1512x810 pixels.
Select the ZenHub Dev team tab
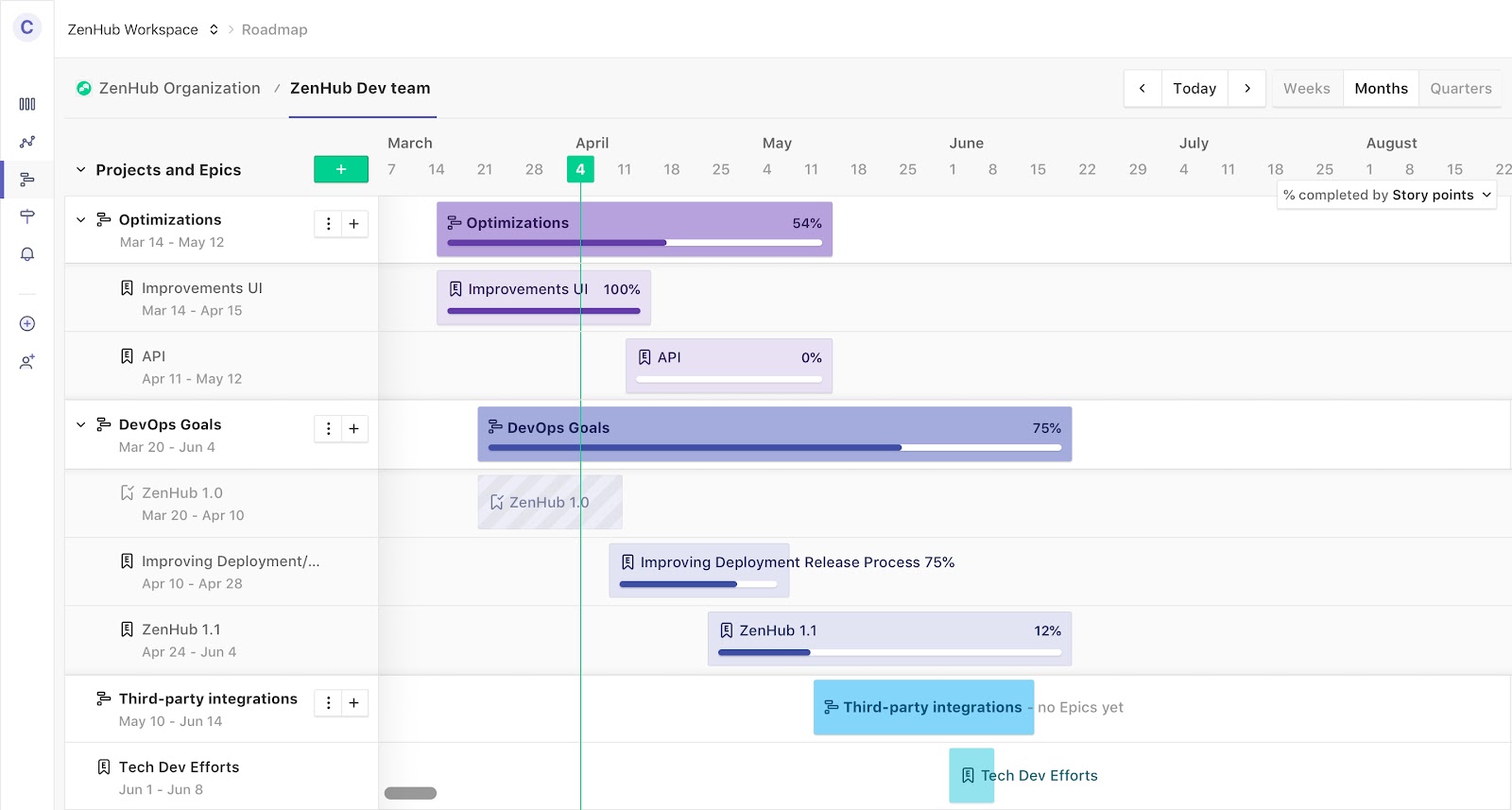point(360,88)
